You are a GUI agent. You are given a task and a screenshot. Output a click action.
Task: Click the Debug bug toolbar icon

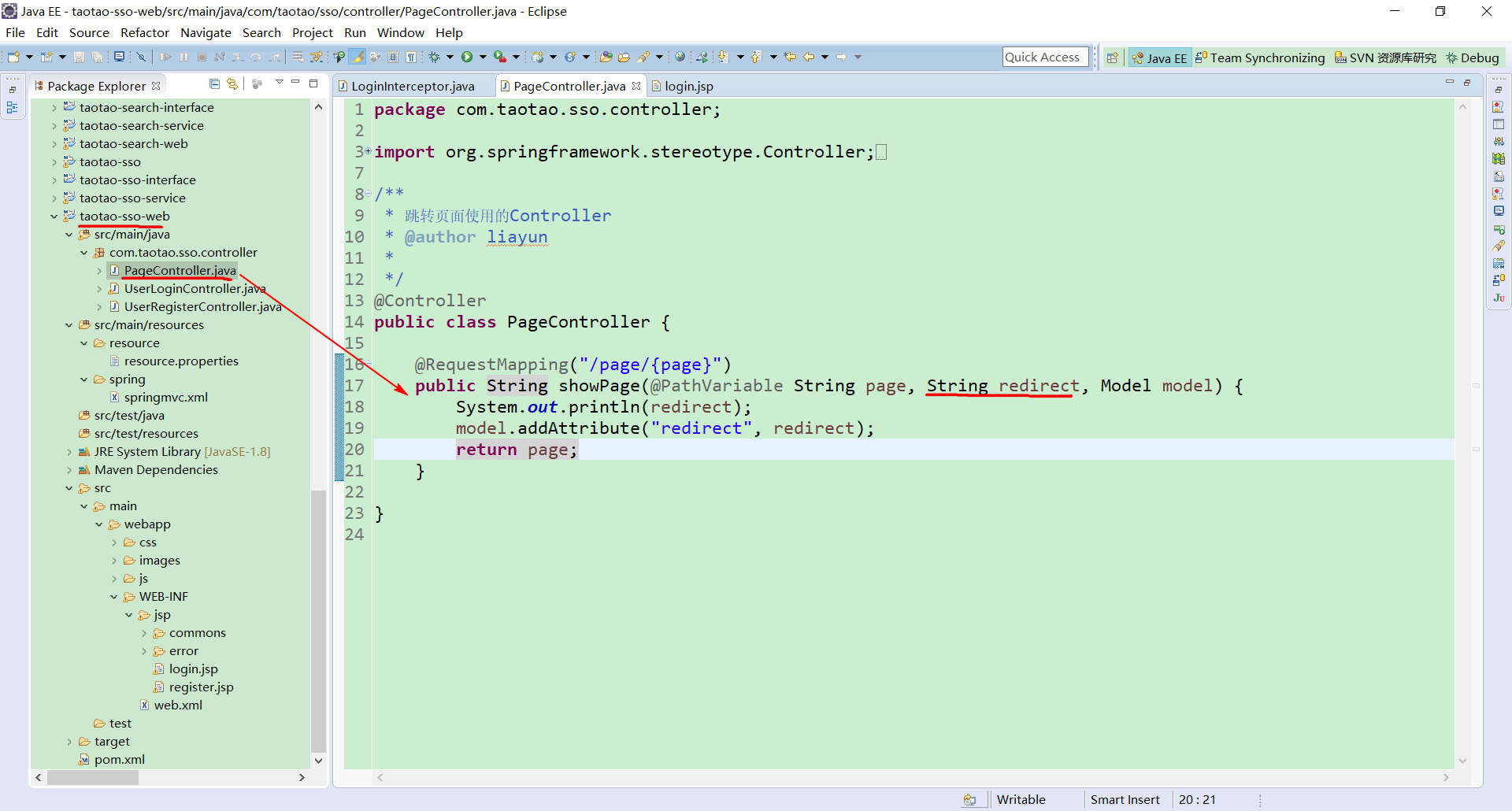(x=434, y=57)
